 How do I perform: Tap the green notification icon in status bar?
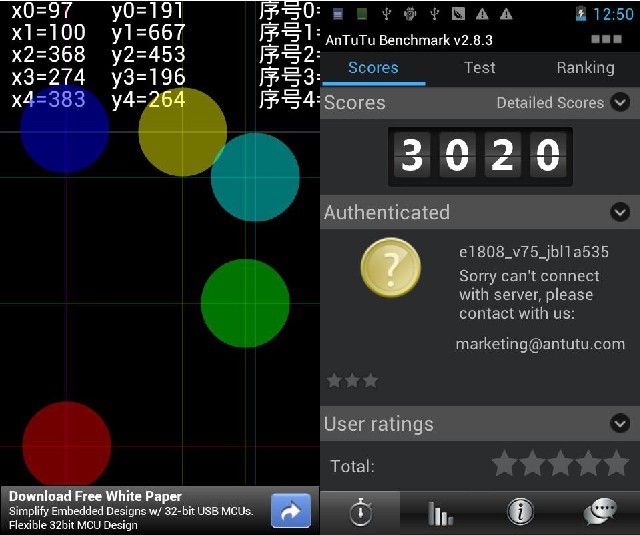click(362, 14)
